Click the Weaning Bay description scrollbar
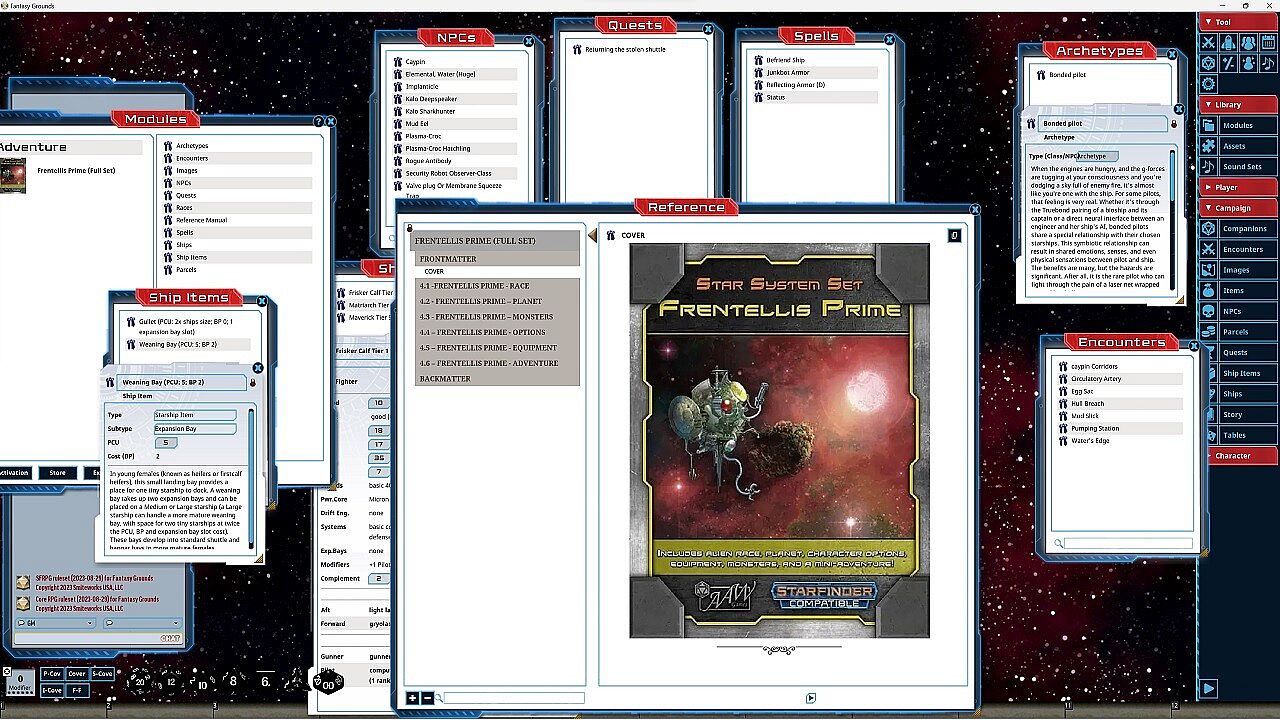 pos(251,478)
